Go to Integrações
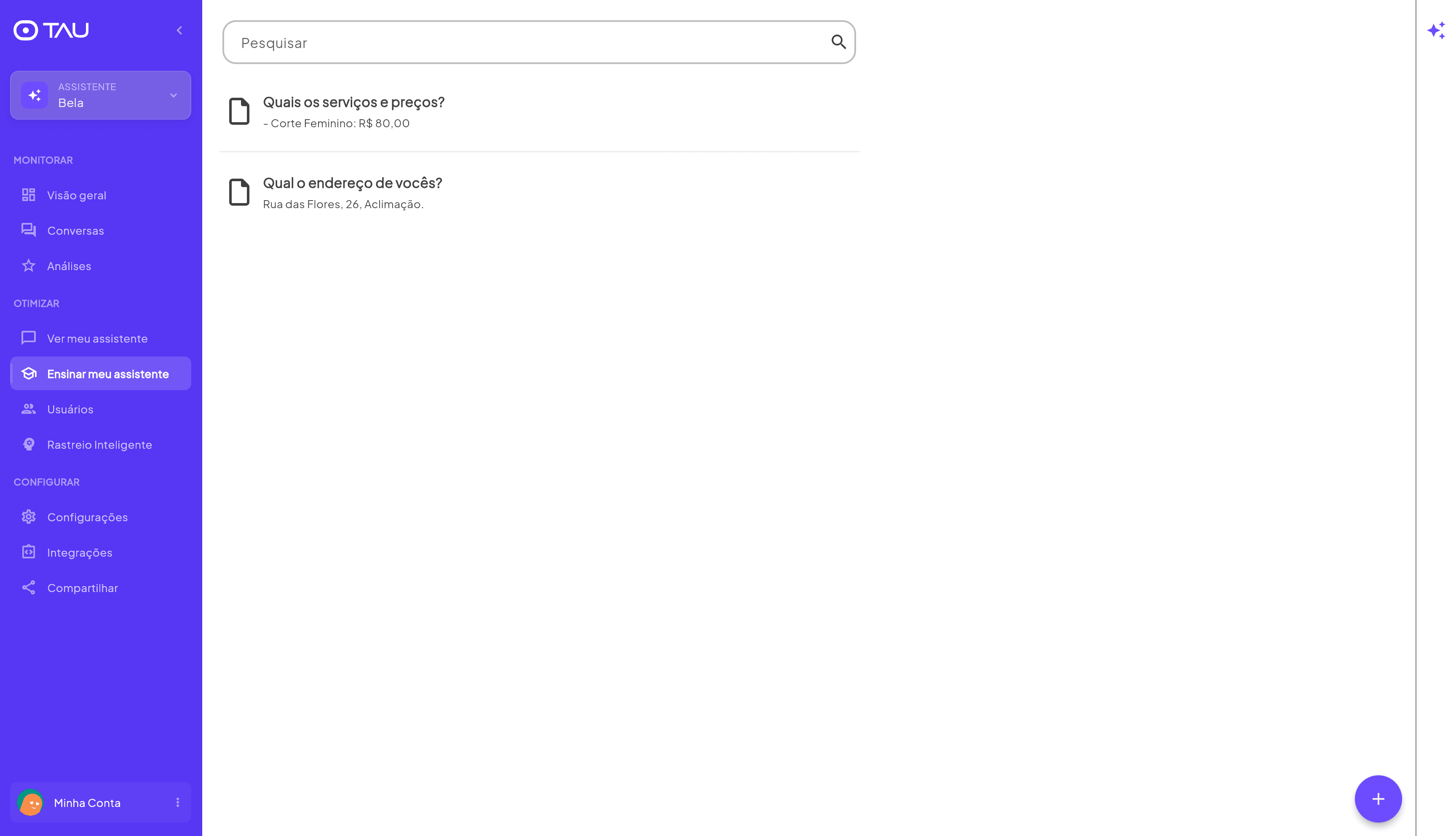This screenshot has height=836, width=1456. pyautogui.click(x=79, y=553)
